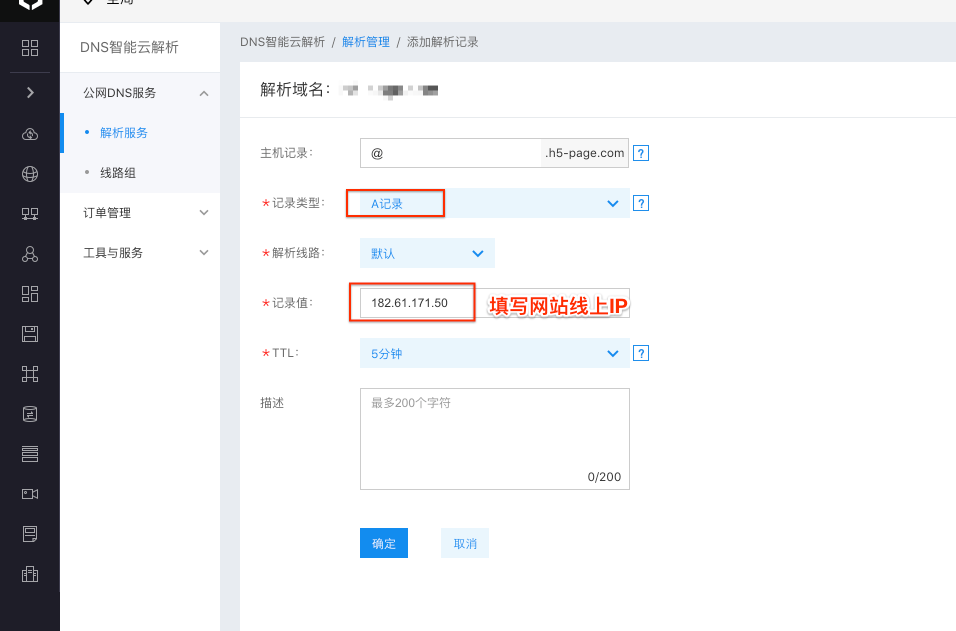Open the cloud icon in left sidebar
The image size is (956, 631).
pyautogui.click(x=30, y=134)
